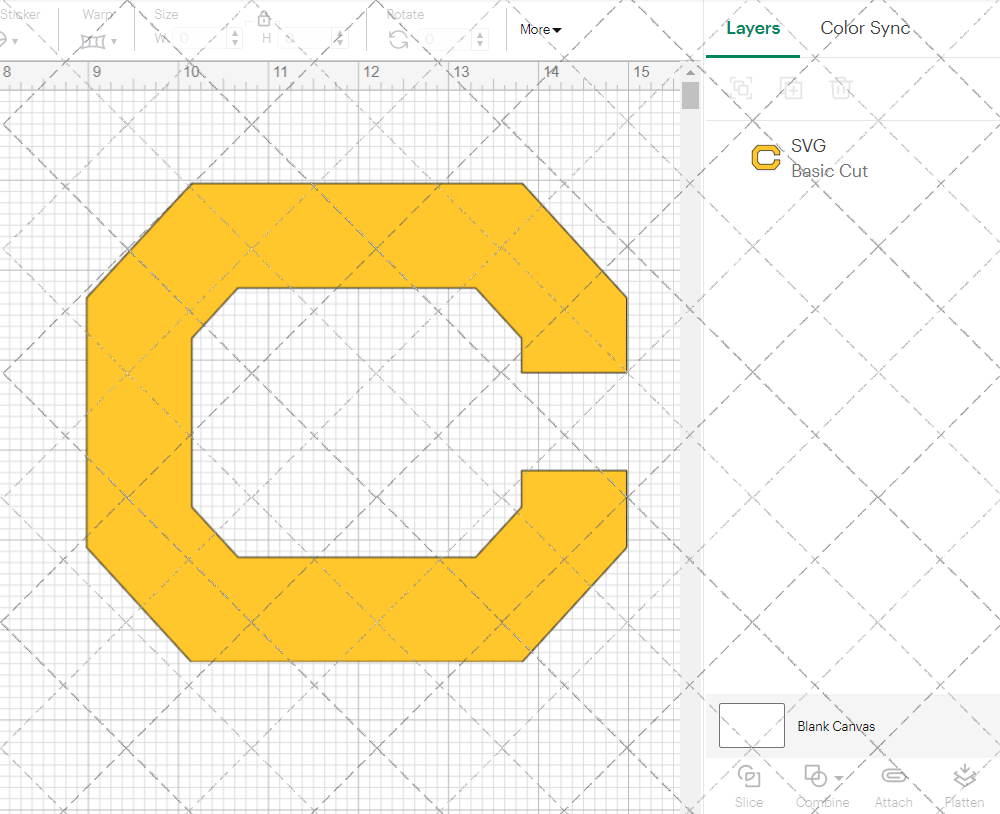
Task: Open the More dropdown
Action: coord(539,30)
